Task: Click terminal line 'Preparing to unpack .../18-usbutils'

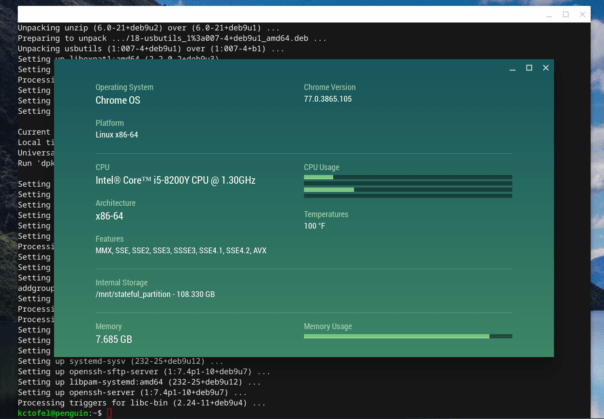Action: pyautogui.click(x=172, y=39)
